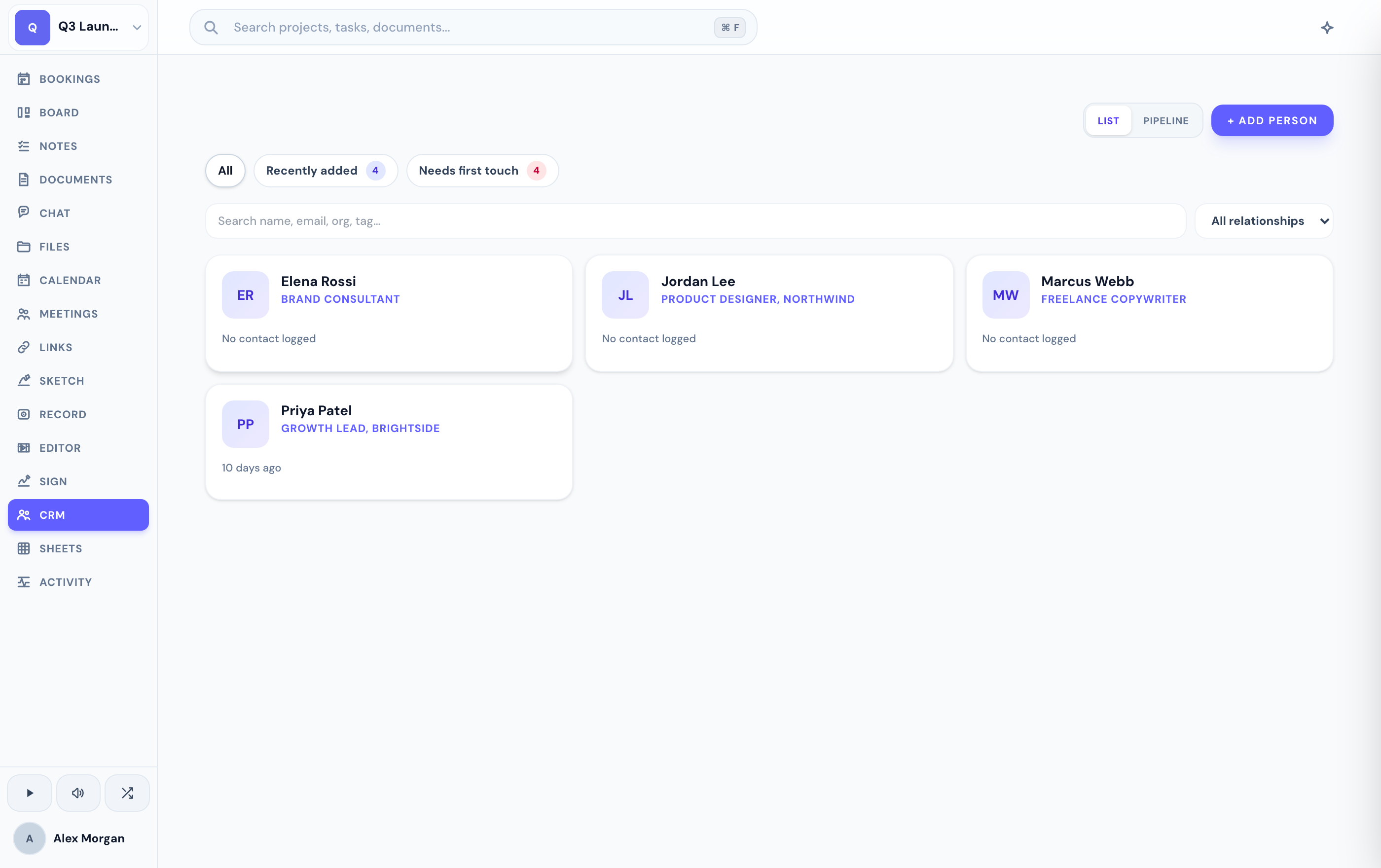Image resolution: width=1381 pixels, height=868 pixels.
Task: Click No contact logged on Marcus Webb card
Action: coord(1028,338)
